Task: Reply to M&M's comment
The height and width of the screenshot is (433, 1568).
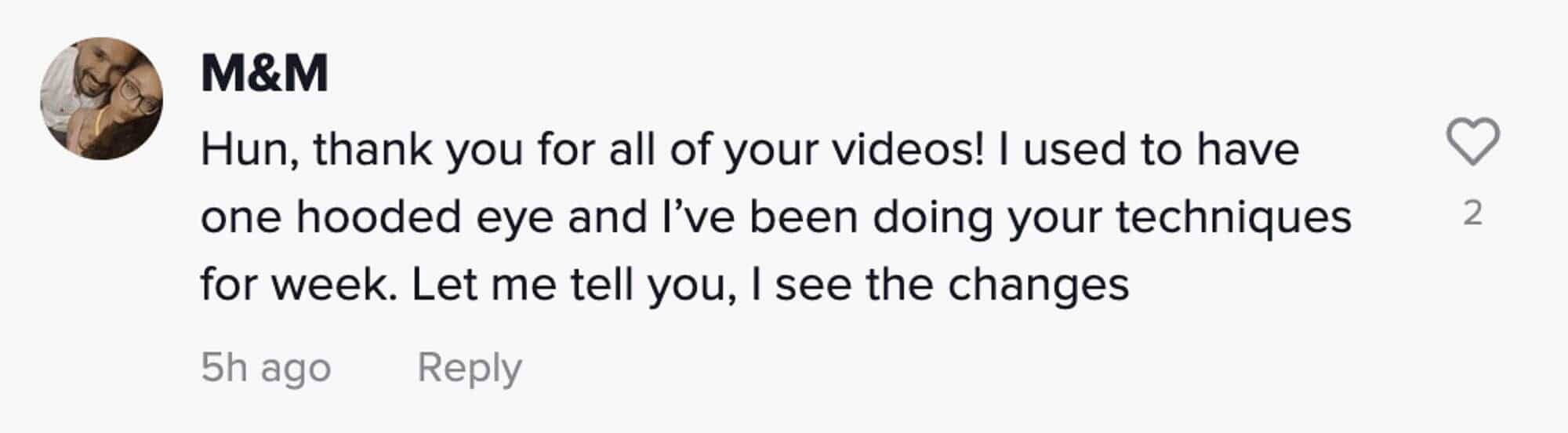Action: coord(469,367)
